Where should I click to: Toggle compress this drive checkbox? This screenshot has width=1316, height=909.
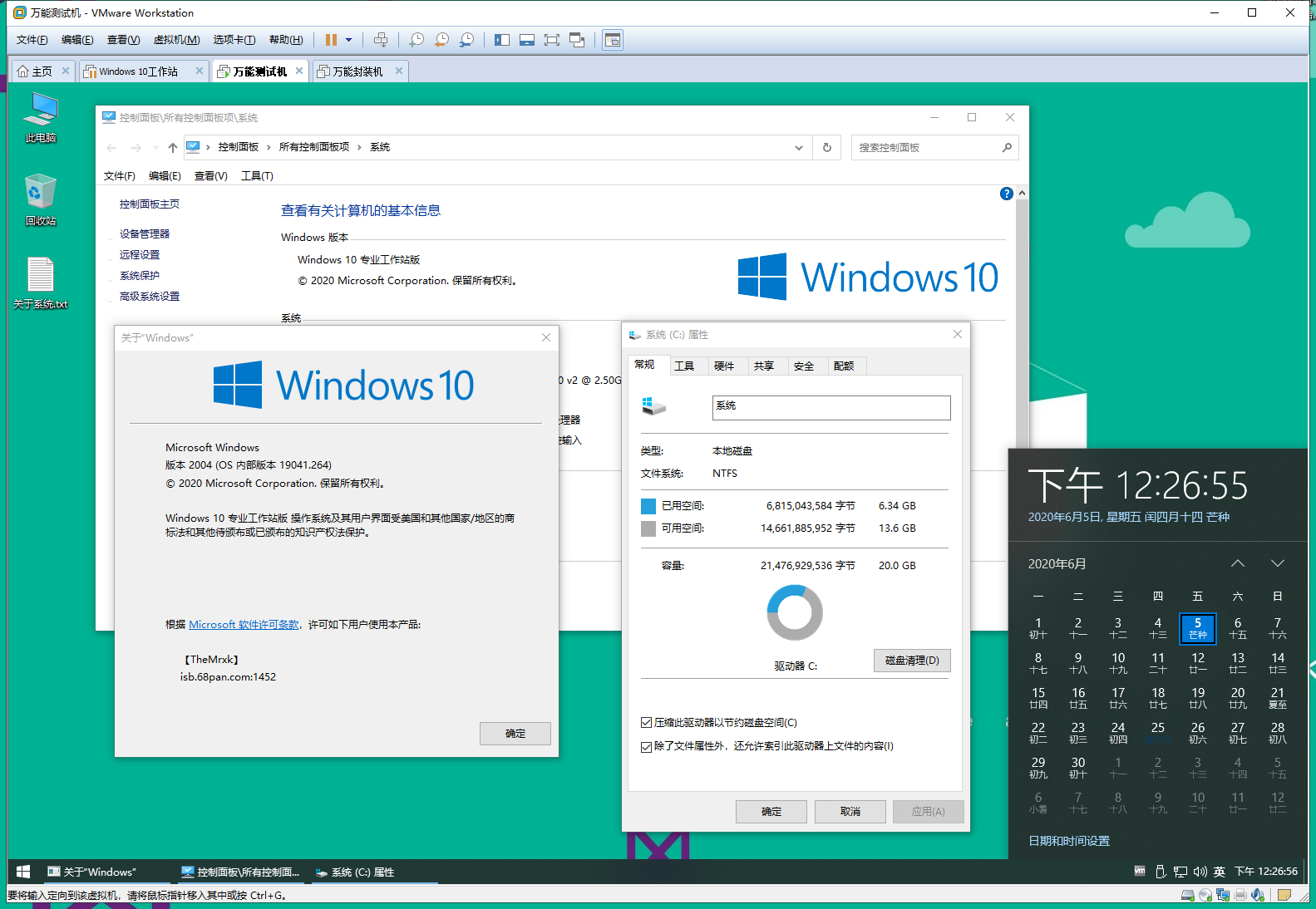(646, 723)
